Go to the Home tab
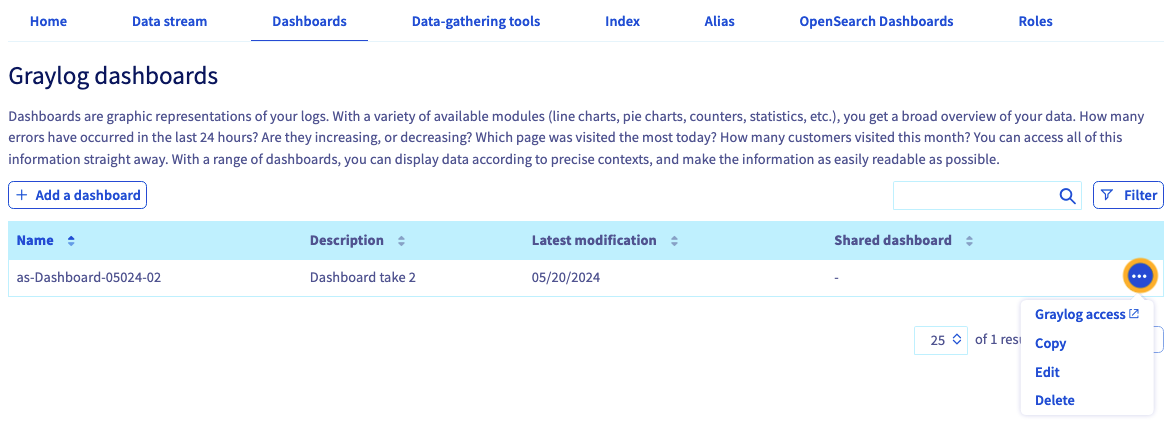Screen dimensions: 1173x425 [48, 21]
